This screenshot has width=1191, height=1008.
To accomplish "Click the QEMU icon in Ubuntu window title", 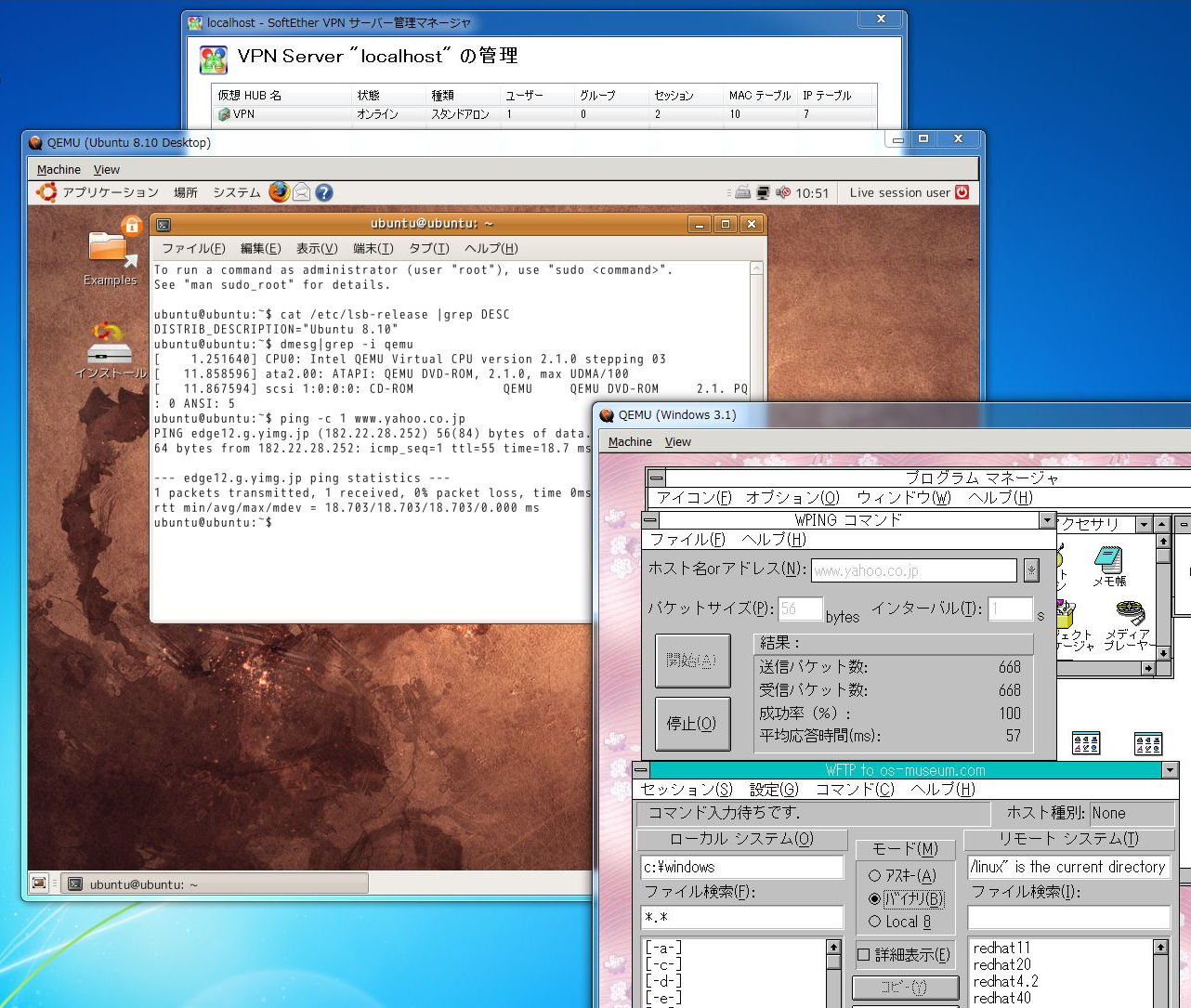I will click(x=35, y=143).
